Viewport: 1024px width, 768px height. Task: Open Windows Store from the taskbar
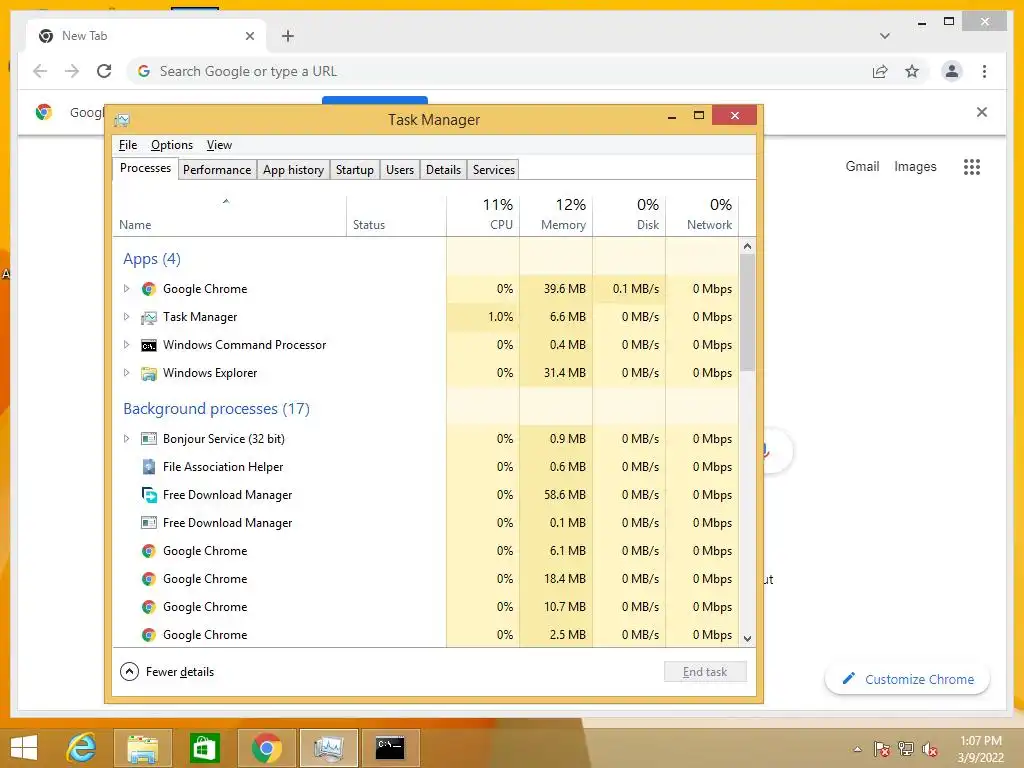[x=204, y=748]
